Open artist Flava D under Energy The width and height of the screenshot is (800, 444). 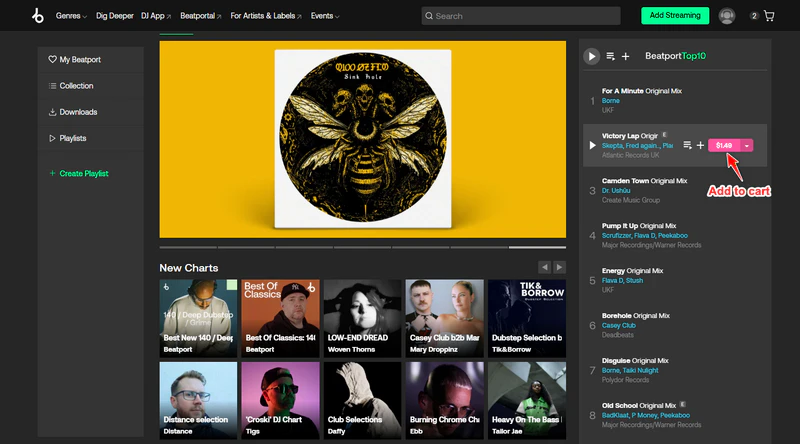[x=612, y=280]
